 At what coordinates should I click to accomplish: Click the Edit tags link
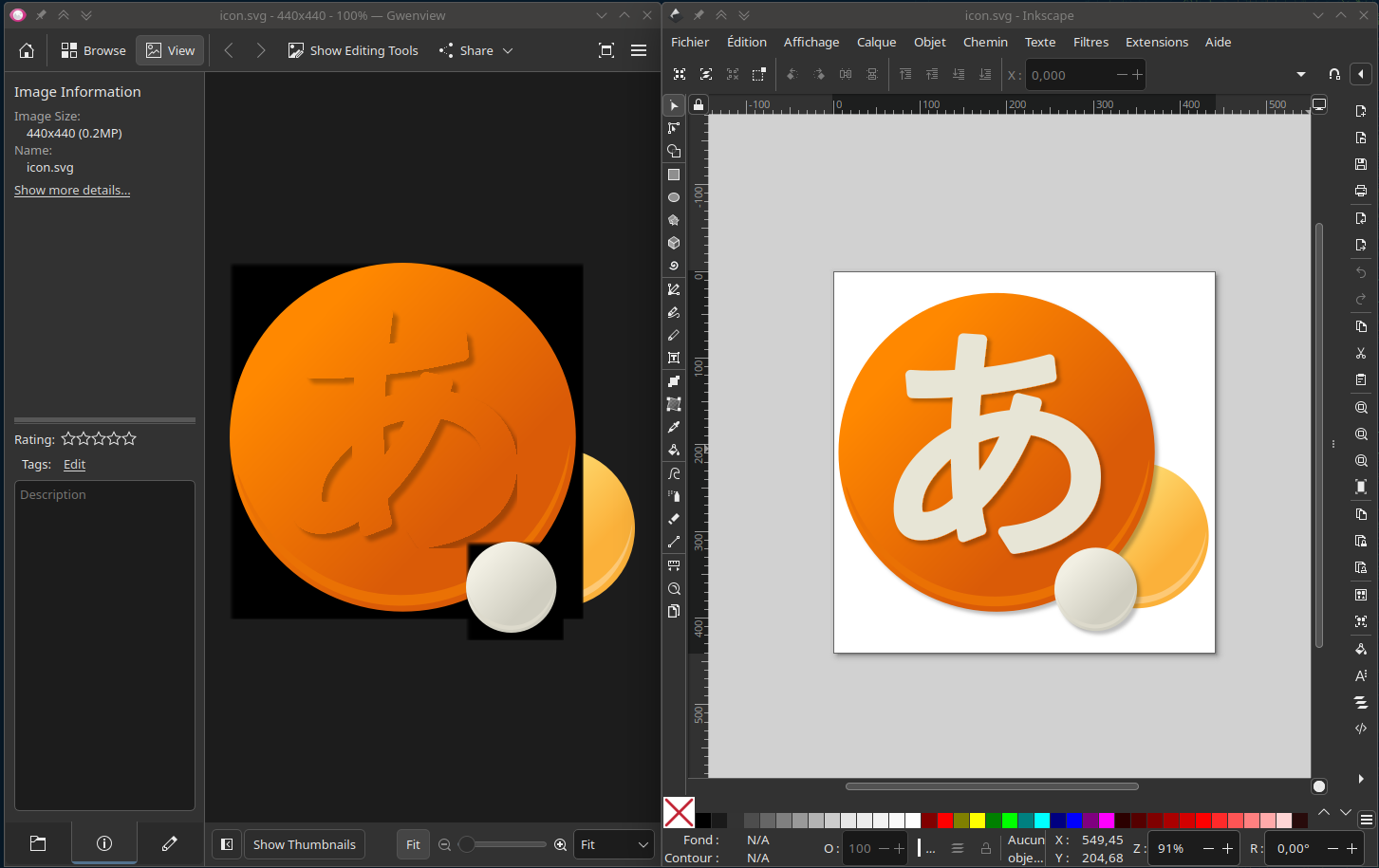click(74, 464)
